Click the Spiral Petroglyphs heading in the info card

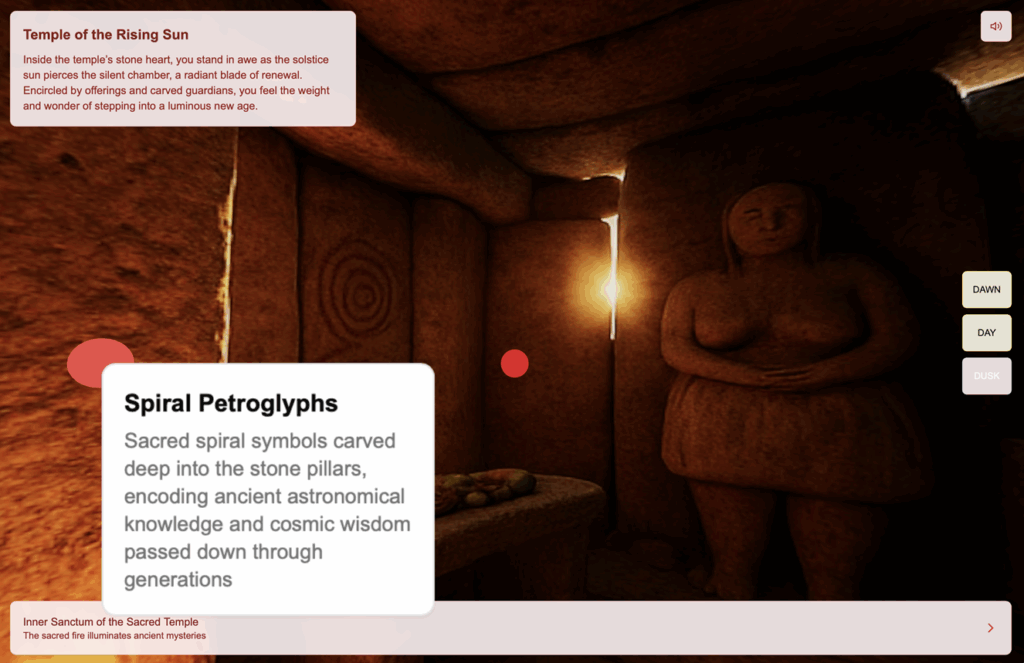click(x=230, y=403)
